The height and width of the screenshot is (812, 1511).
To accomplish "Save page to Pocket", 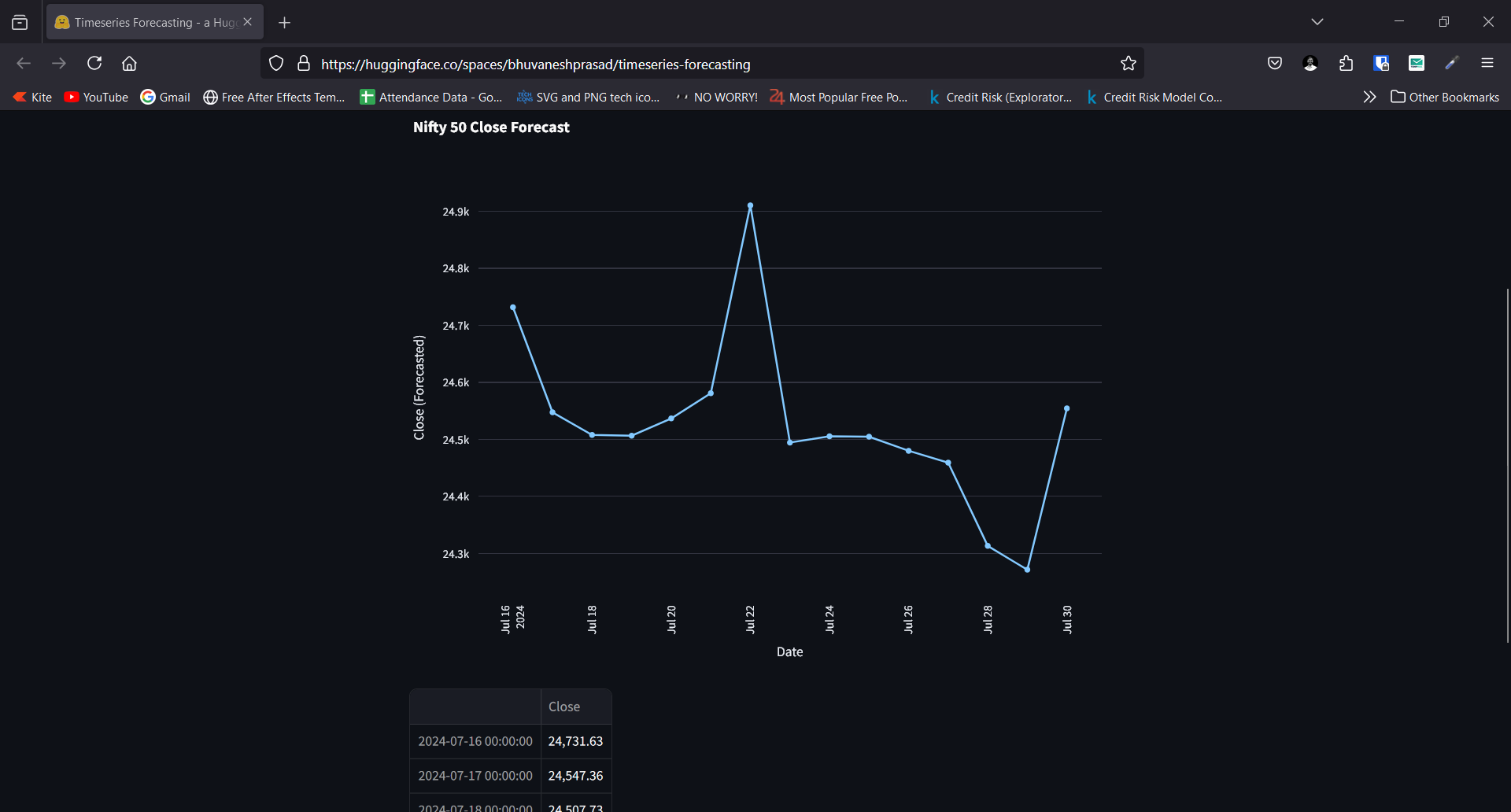I will pos(1275,64).
